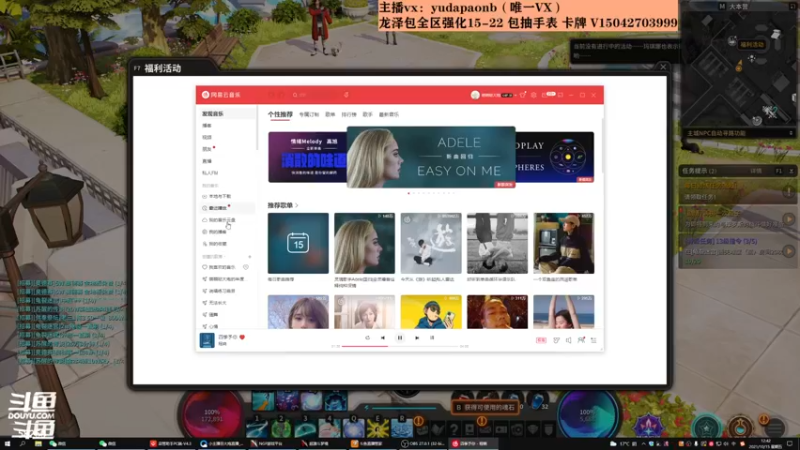Open 我的音乐云盘 in the sidebar
The height and width of the screenshot is (450, 800).
[219, 220]
